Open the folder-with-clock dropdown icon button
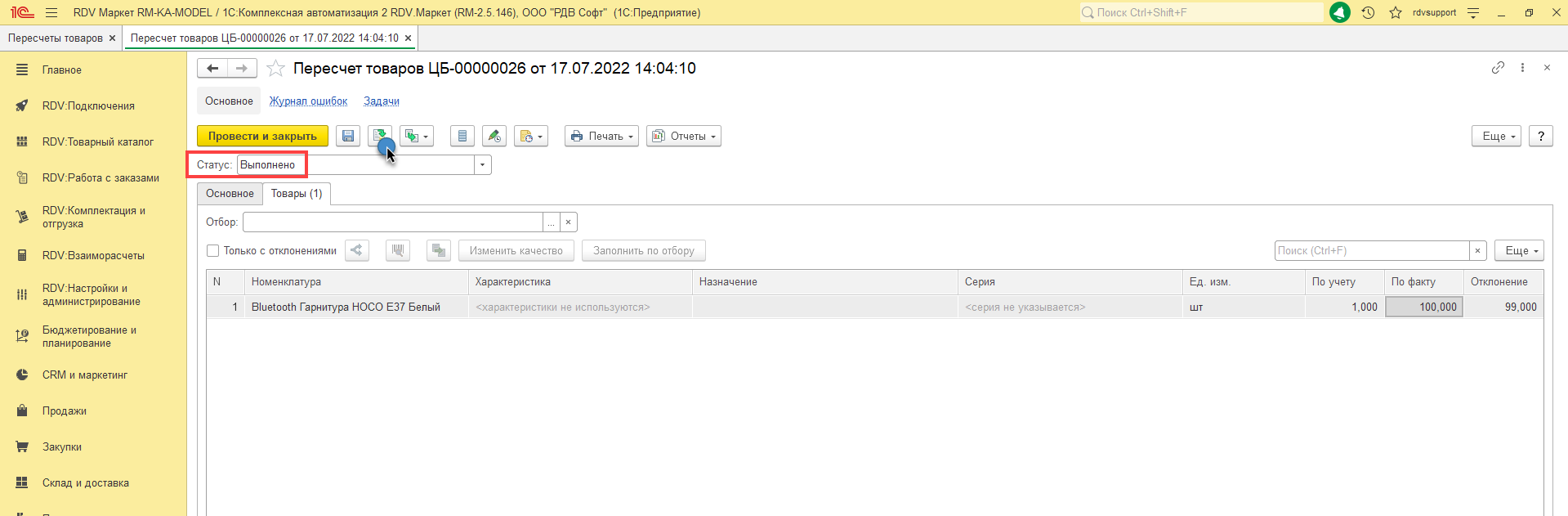This screenshot has height=516, width=1568. coord(531,137)
